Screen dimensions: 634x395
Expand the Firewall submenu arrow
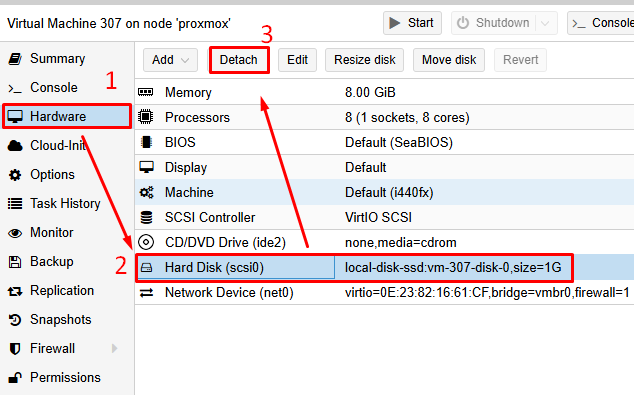click(x=114, y=349)
